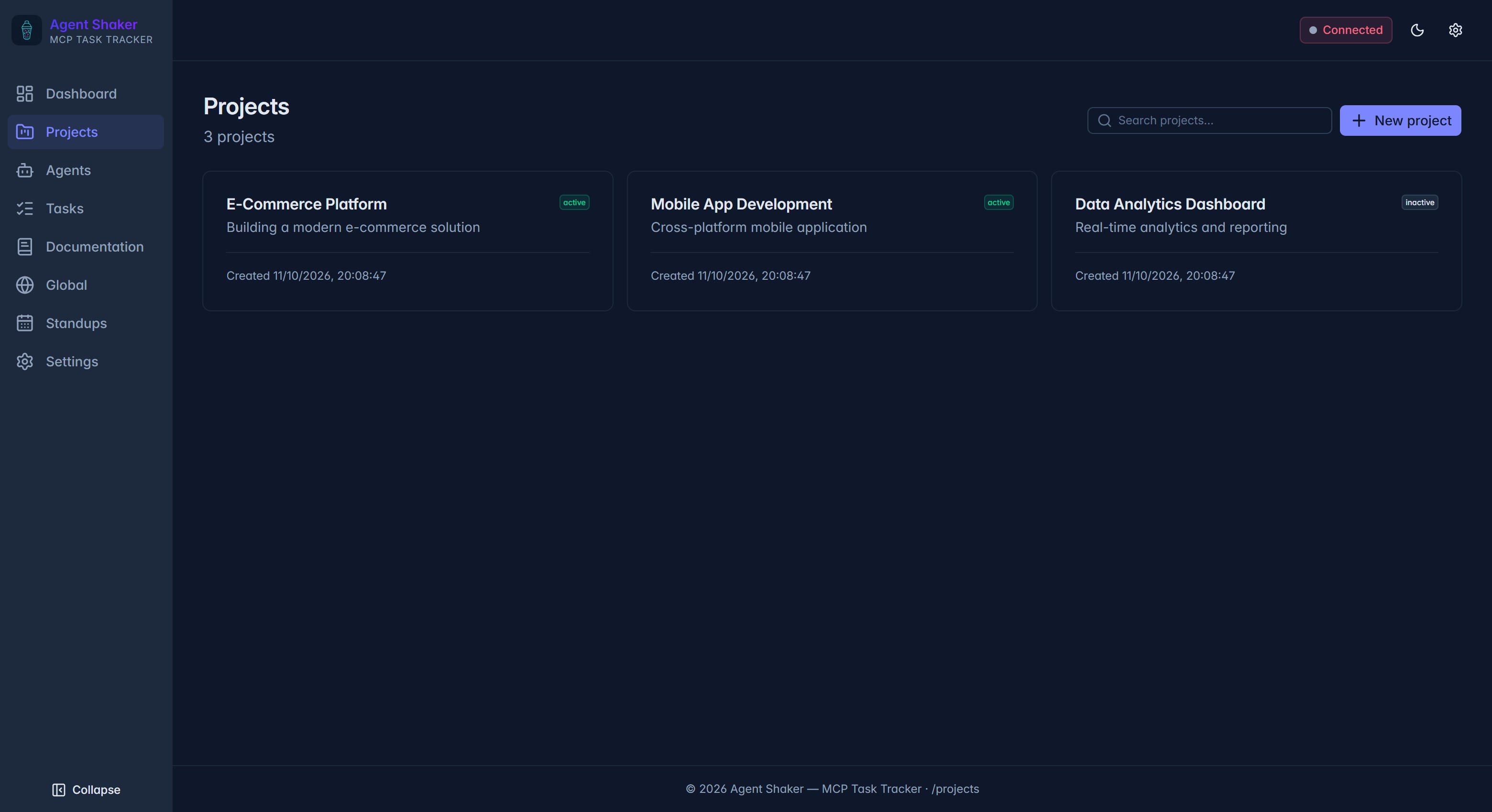Open the Mobile App Development project title
This screenshot has height=812, width=1492.
click(741, 205)
